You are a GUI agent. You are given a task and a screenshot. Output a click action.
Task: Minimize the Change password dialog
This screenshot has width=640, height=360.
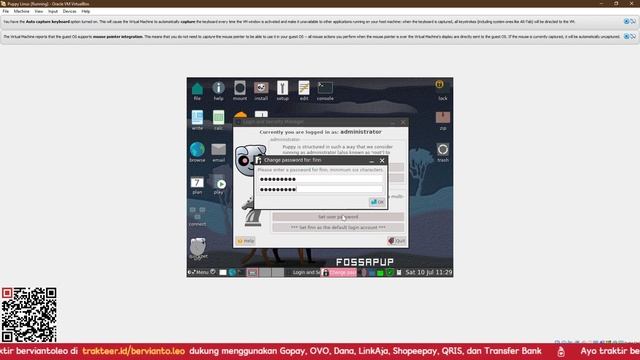pos(371,160)
